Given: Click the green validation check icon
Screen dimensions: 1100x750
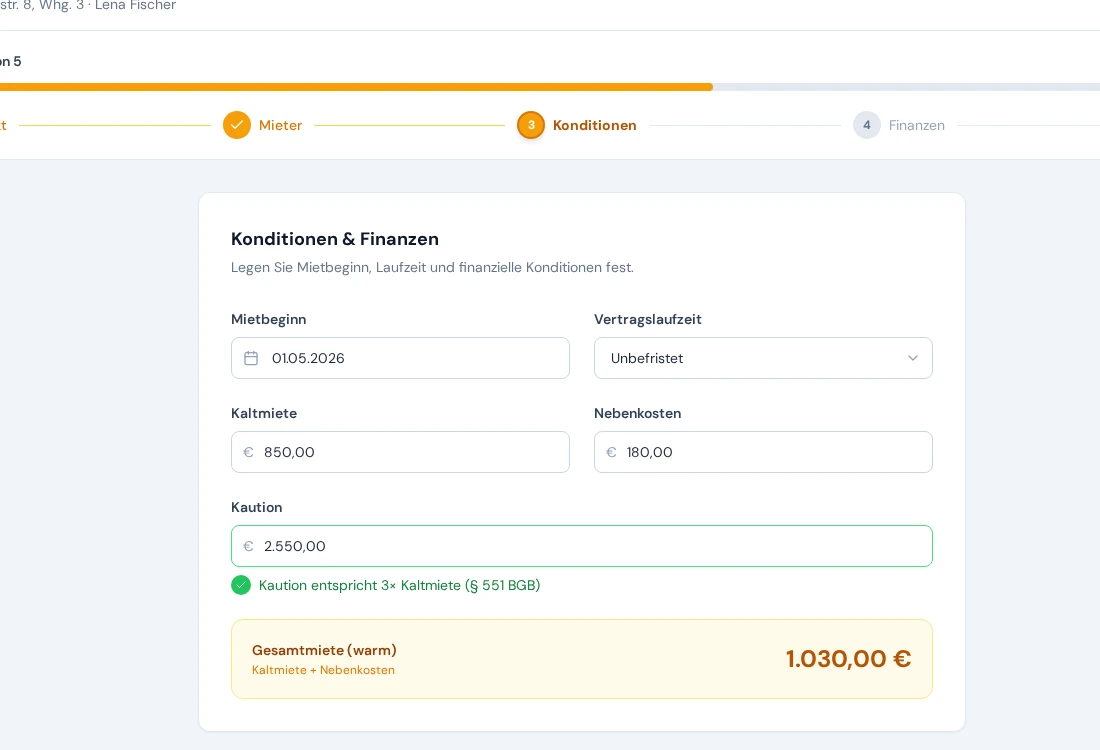Looking at the screenshot, I should (241, 585).
